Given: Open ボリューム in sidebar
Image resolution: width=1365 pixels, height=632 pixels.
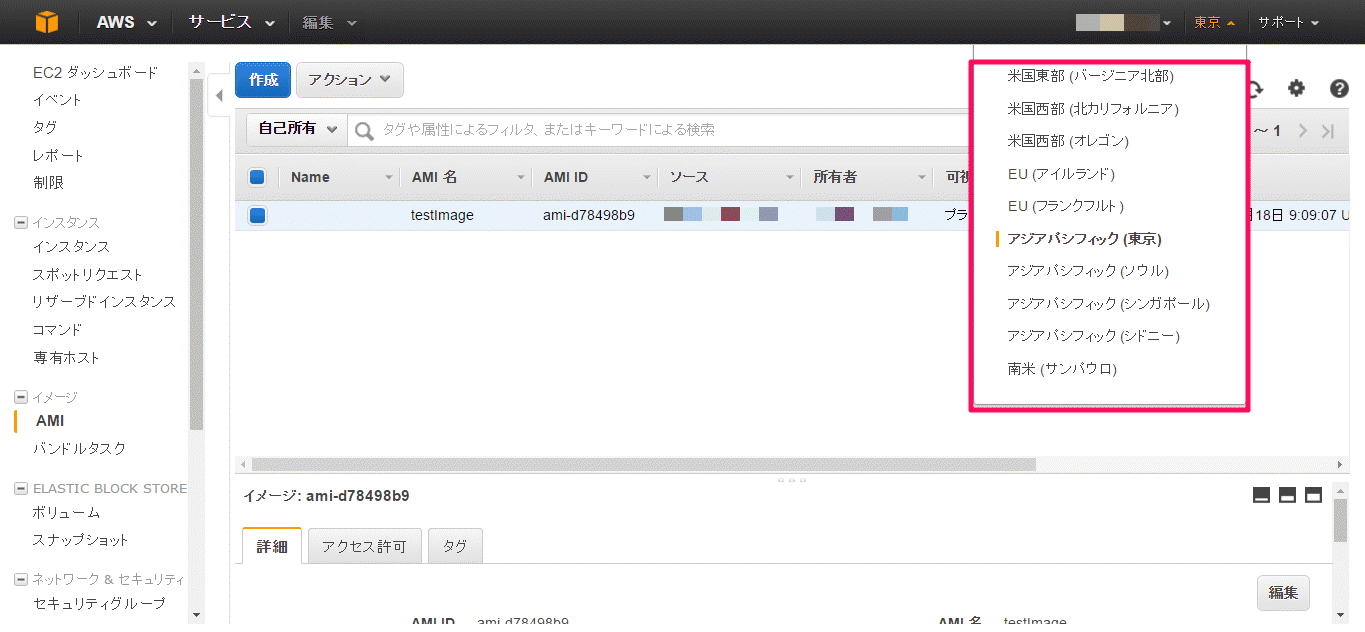Looking at the screenshot, I should click(66, 512).
